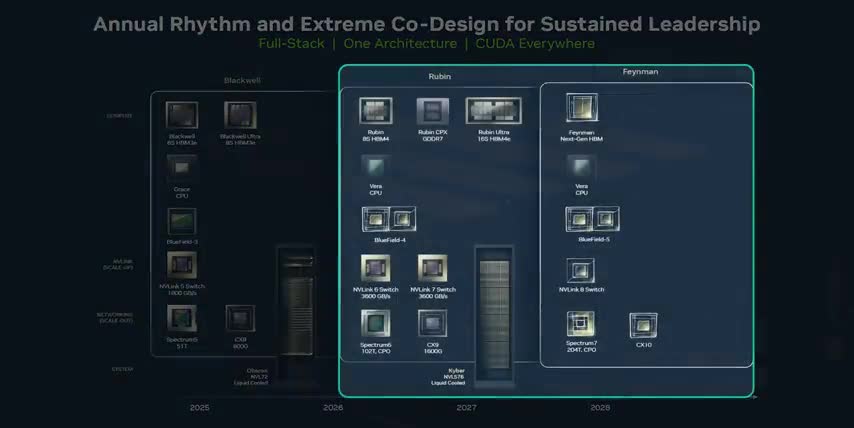The height and width of the screenshot is (428, 854).
Task: Click the CX10 chip icon
Action: tap(643, 325)
